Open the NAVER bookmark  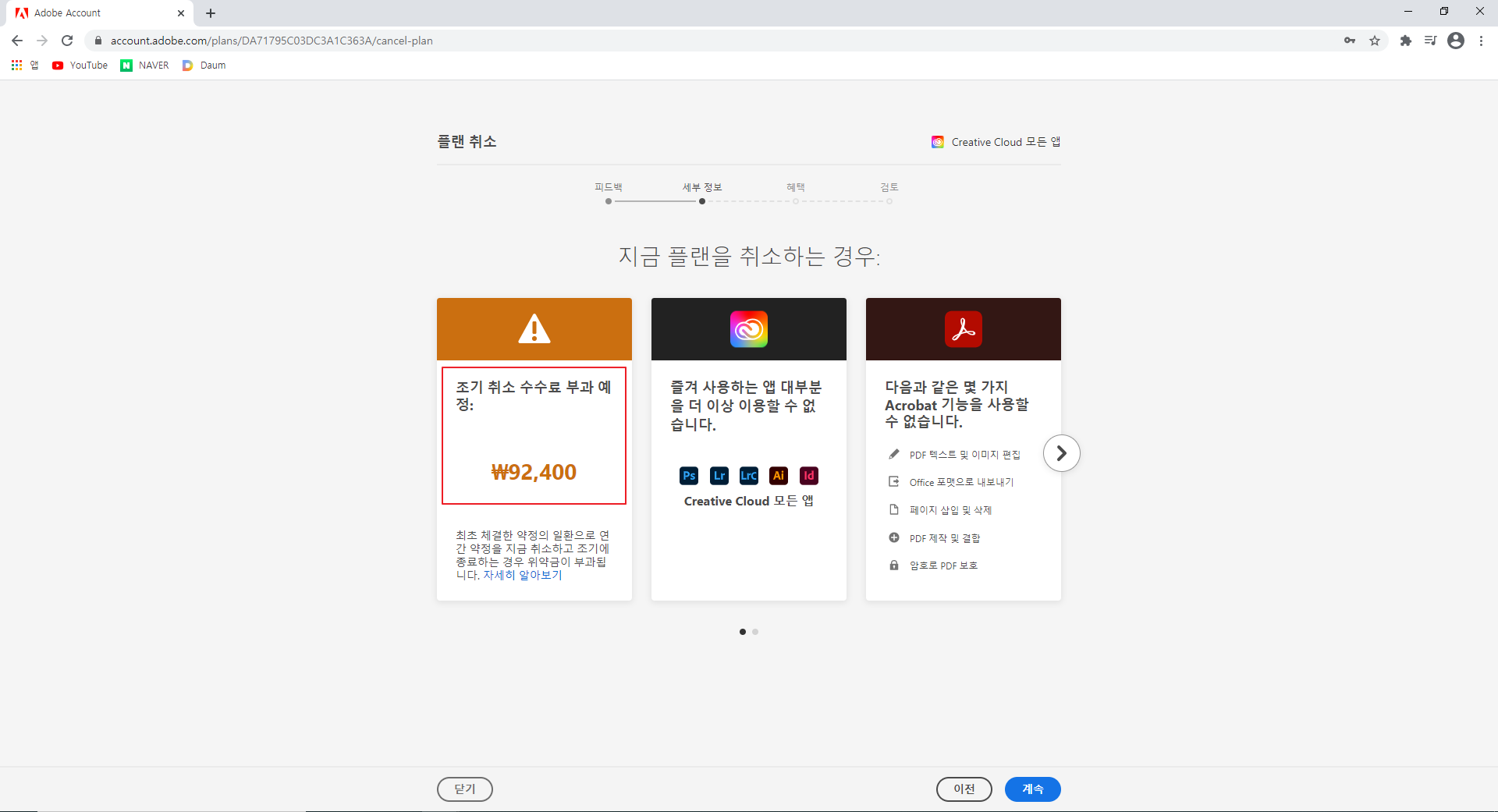[x=145, y=66]
